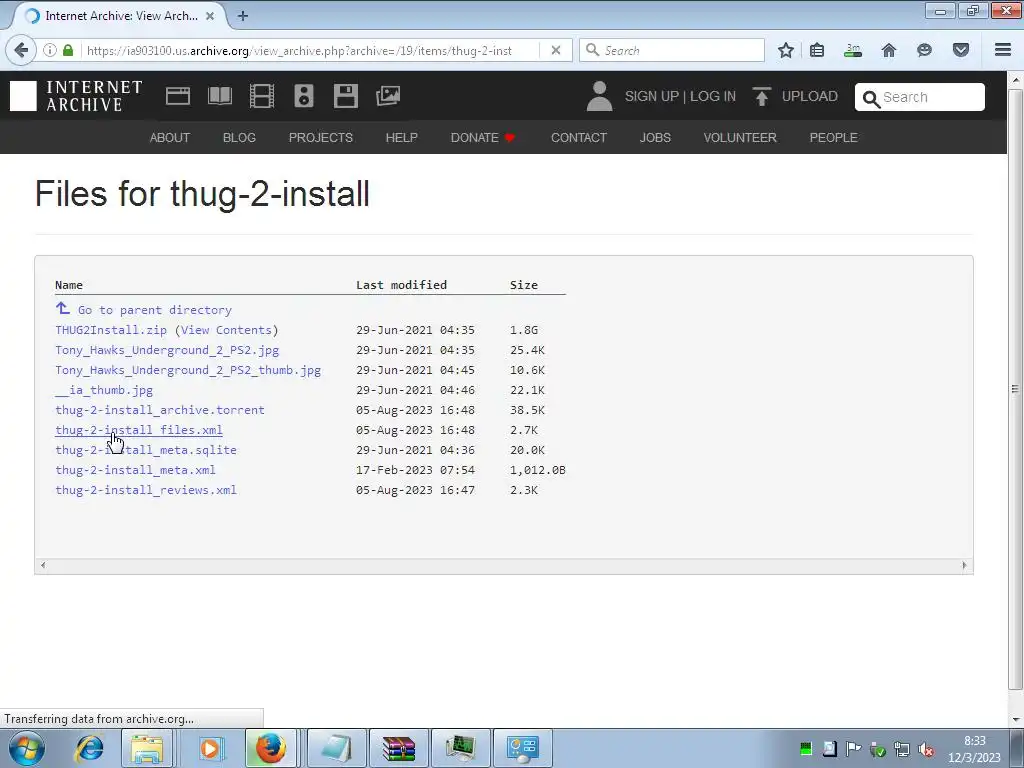Screen dimensions: 1024x768
Task: Click the Internet Archive logo
Action: click(x=76, y=96)
